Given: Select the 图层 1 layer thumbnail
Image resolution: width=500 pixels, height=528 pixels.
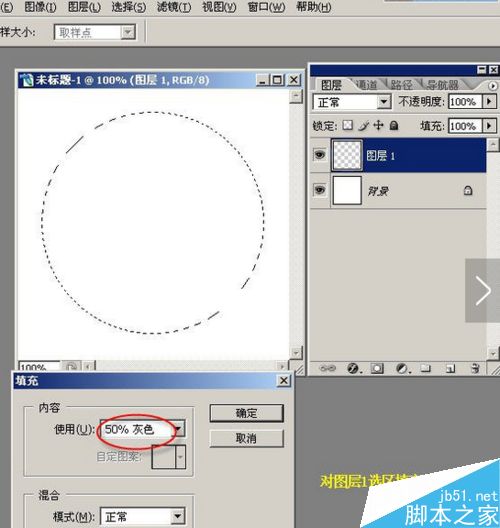Looking at the screenshot, I should pos(347,155).
